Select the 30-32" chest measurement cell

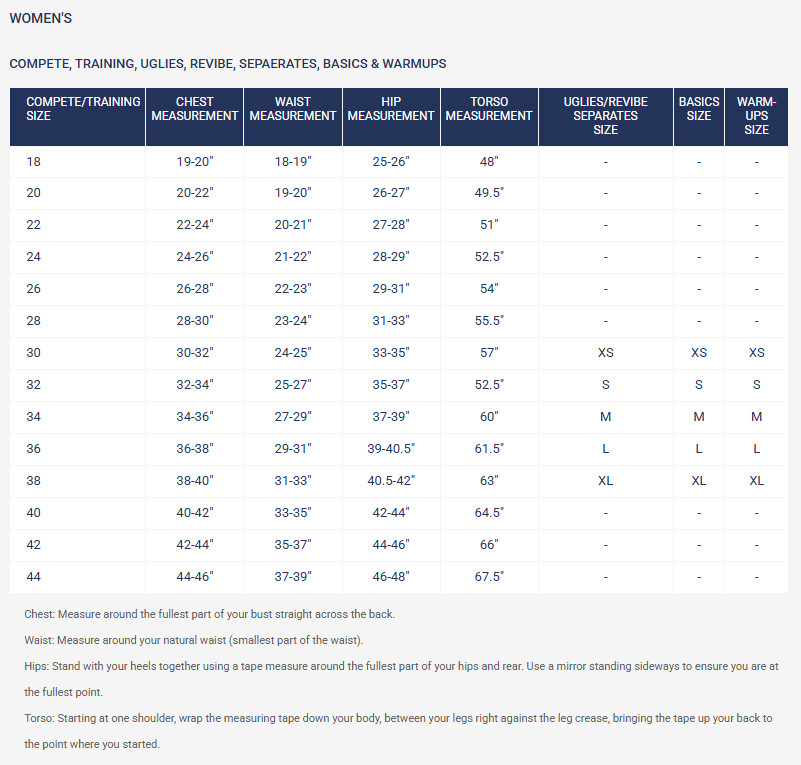tap(195, 353)
